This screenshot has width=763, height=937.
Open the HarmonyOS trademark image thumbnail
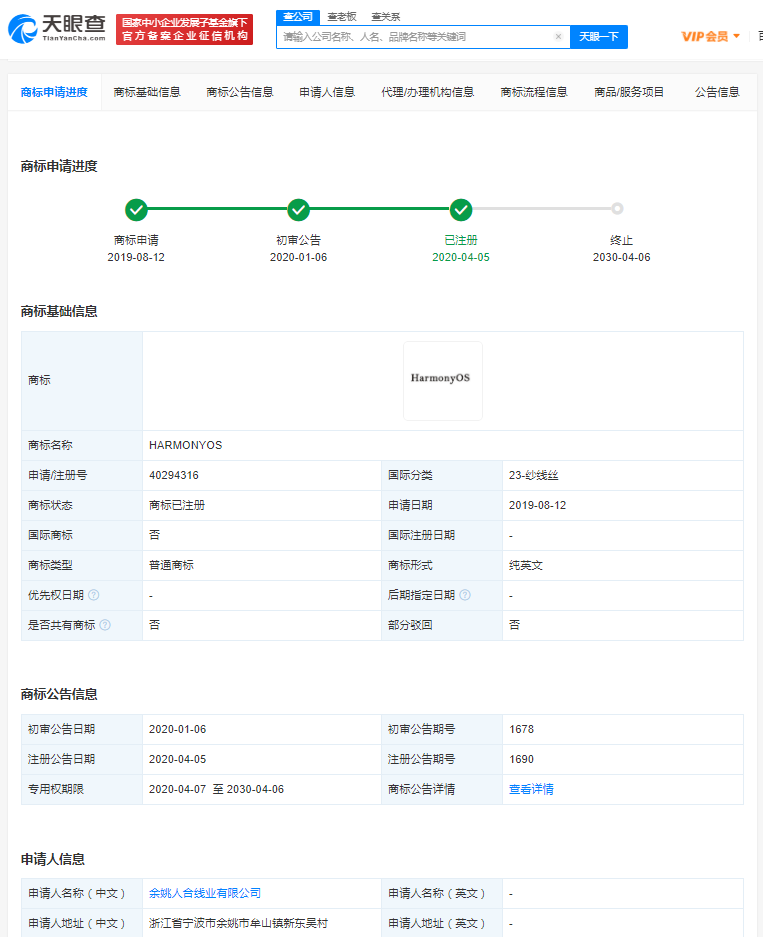point(443,381)
